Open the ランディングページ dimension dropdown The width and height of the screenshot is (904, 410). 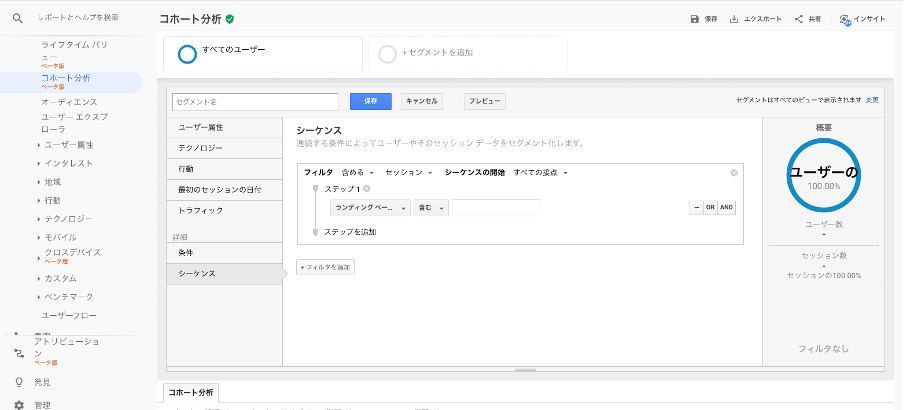pos(369,208)
